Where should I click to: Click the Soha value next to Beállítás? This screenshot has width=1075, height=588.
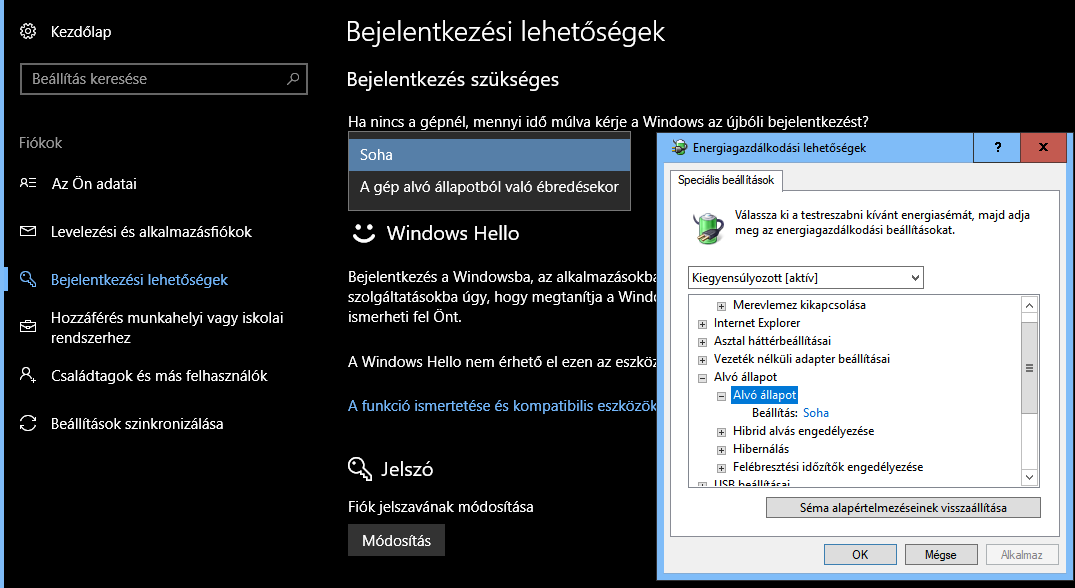point(816,413)
